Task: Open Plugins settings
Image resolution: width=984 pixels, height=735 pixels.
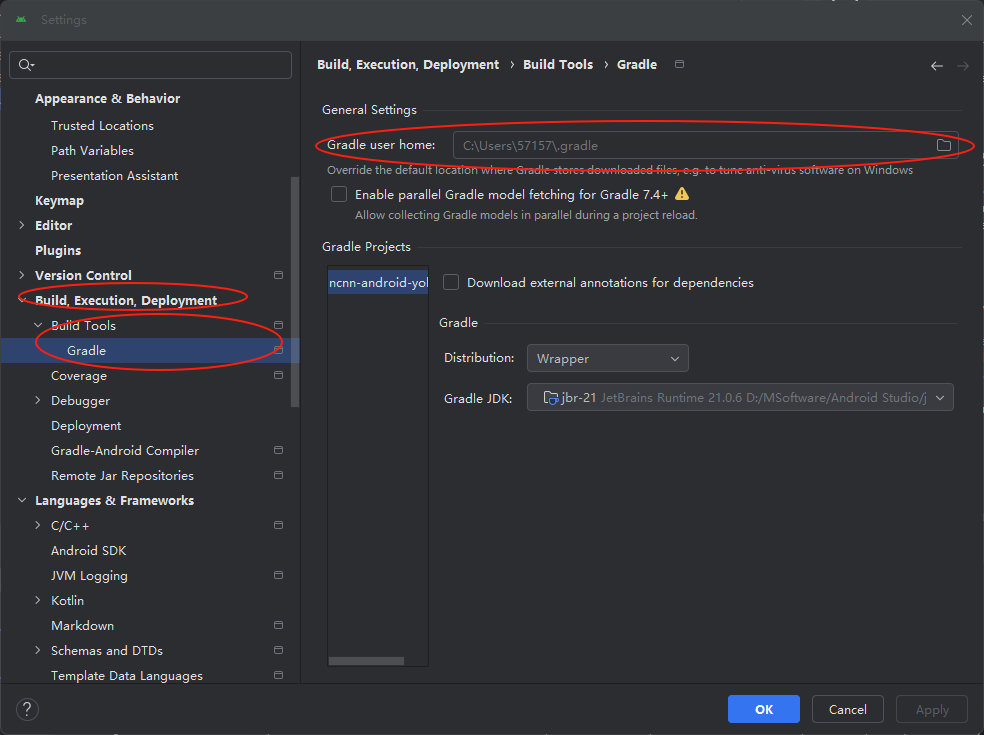Action: 58,250
